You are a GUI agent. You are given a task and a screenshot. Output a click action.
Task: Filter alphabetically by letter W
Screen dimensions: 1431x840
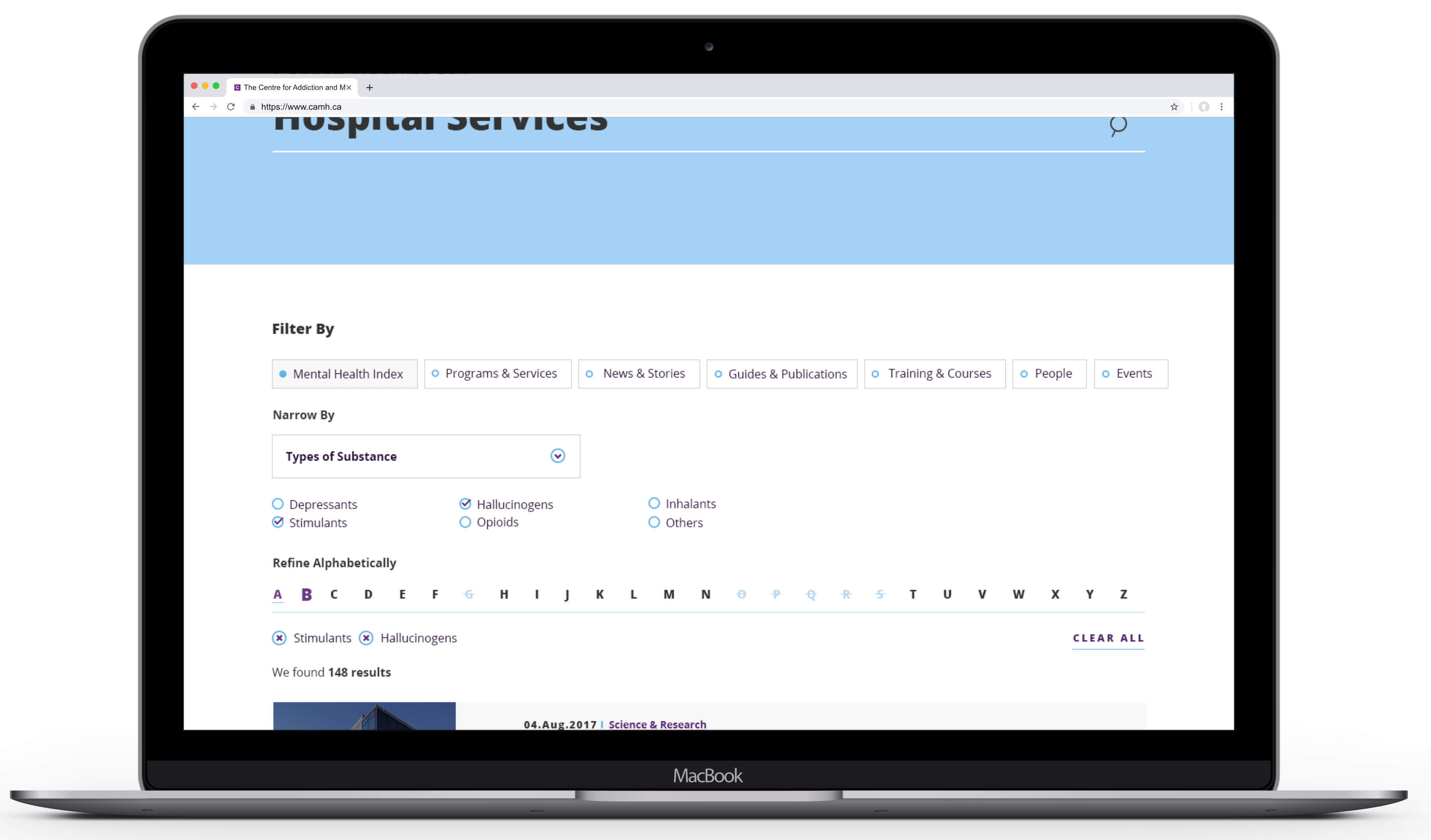tap(1018, 594)
